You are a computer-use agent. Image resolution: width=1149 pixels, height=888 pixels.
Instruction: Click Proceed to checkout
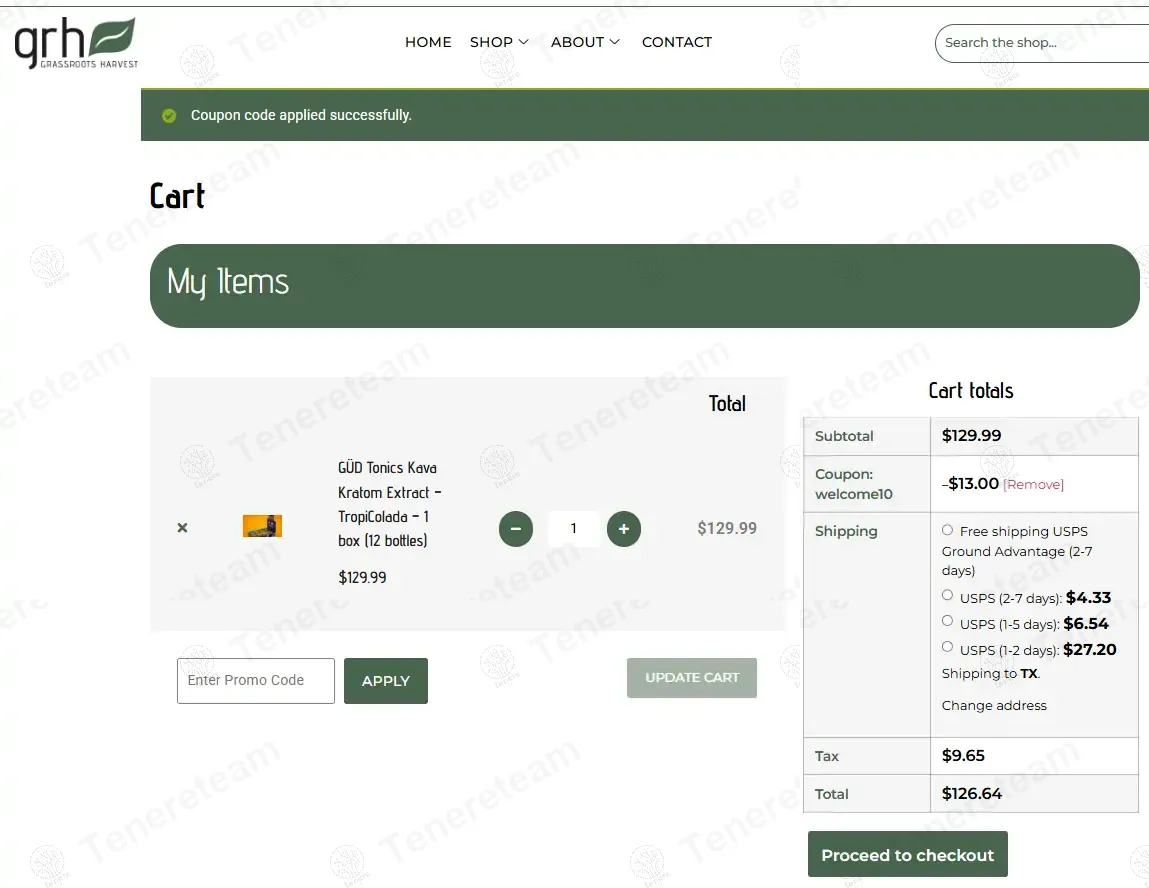coord(907,854)
